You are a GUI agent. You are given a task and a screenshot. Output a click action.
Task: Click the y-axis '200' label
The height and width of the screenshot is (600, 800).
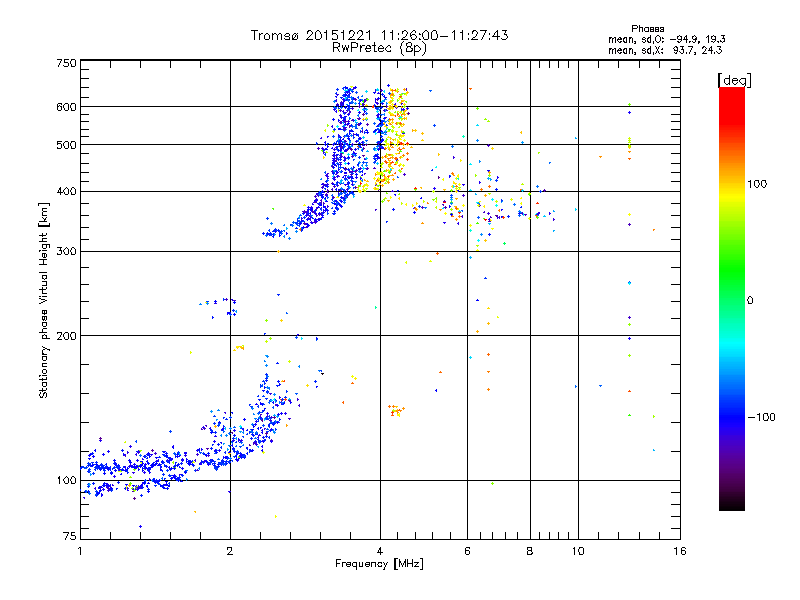[66, 336]
